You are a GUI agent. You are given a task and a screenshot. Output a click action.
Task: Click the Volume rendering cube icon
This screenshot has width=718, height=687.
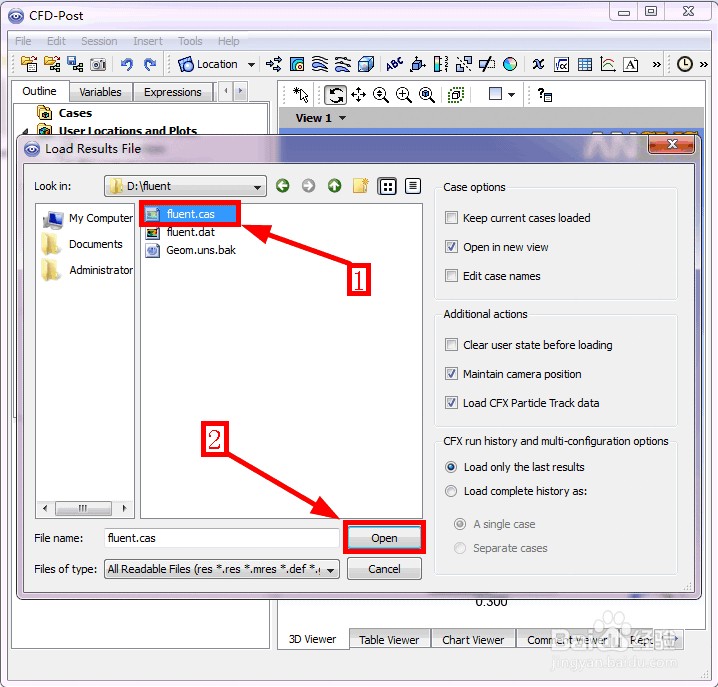pyautogui.click(x=365, y=65)
